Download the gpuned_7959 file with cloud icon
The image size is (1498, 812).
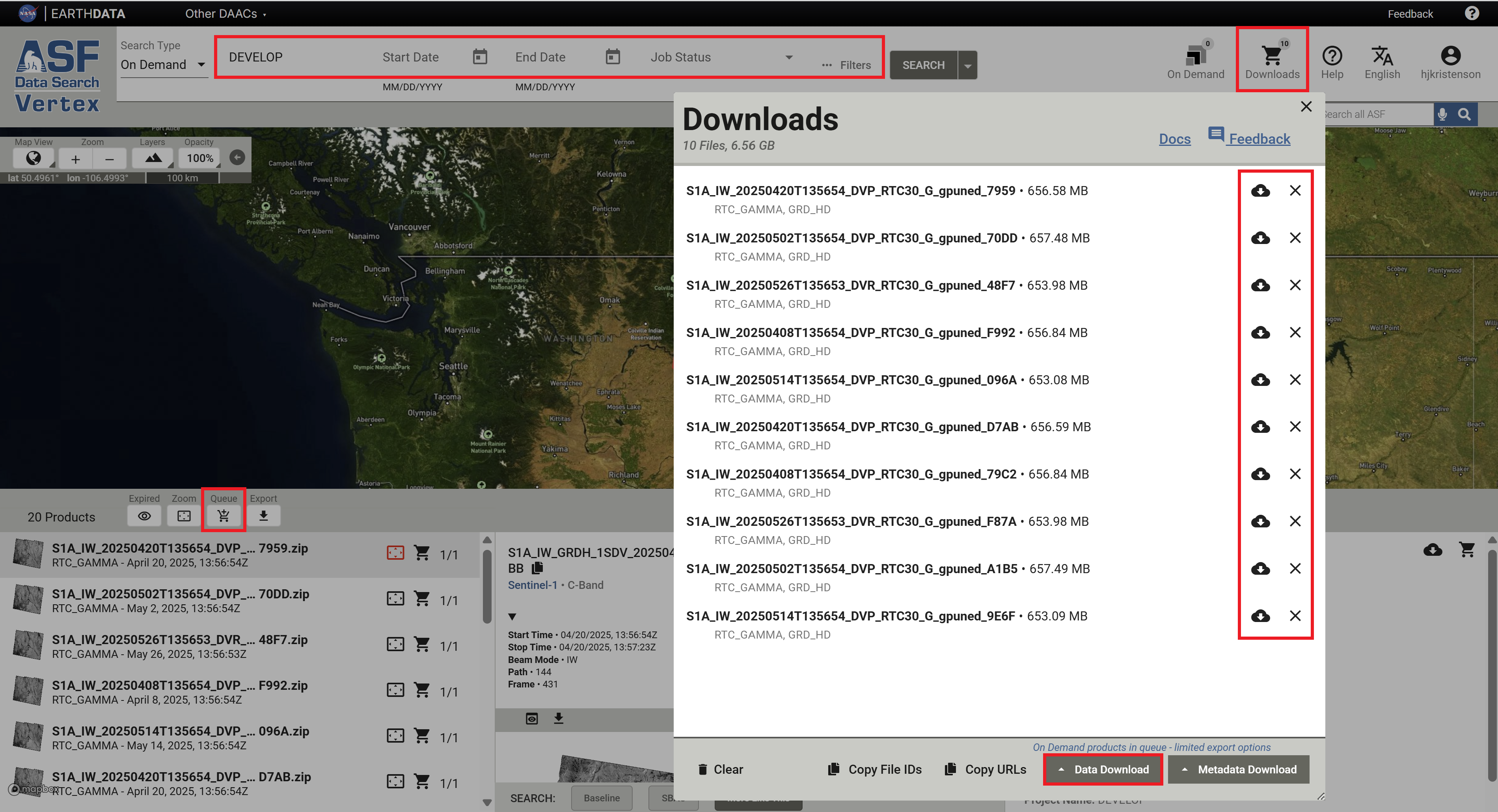(1260, 191)
